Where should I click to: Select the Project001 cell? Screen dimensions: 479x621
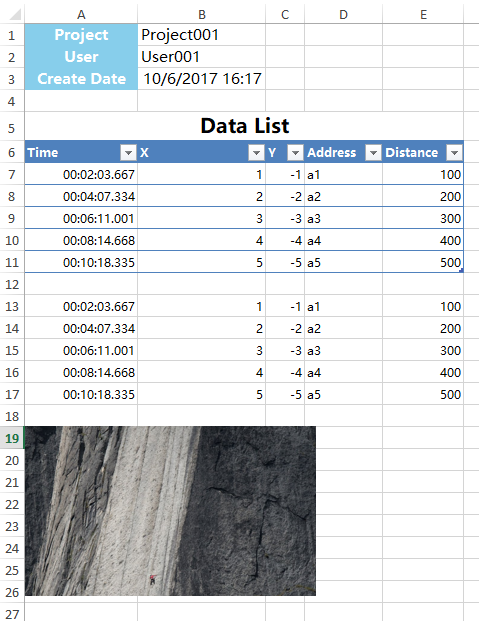(x=202, y=35)
